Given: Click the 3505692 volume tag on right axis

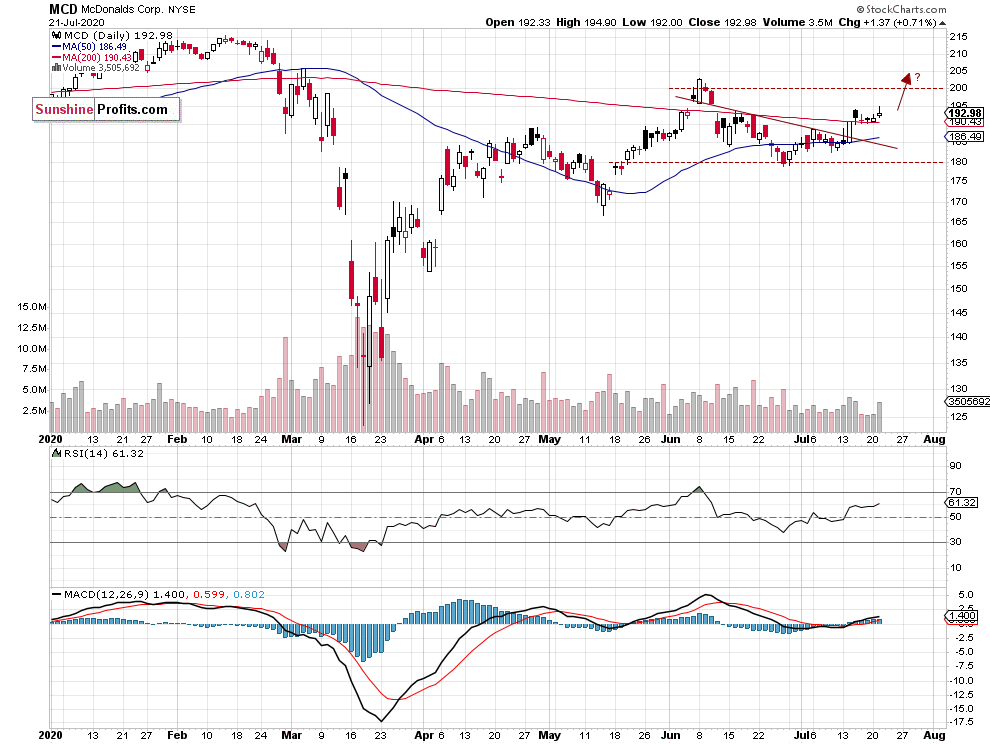Looking at the screenshot, I should click(967, 402).
